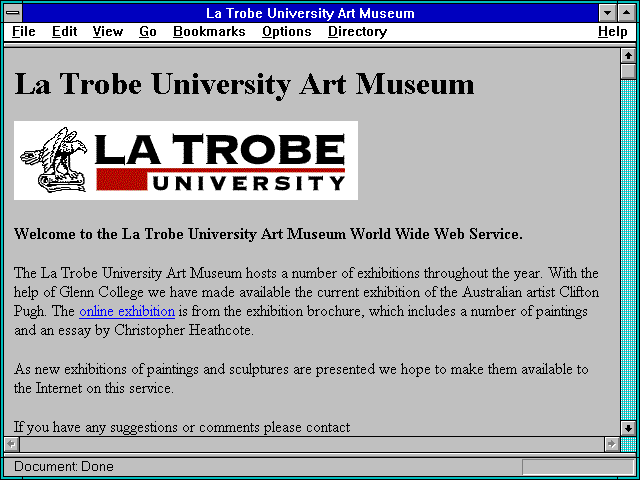The width and height of the screenshot is (640, 480).
Task: Open the Go menu
Action: 148,32
